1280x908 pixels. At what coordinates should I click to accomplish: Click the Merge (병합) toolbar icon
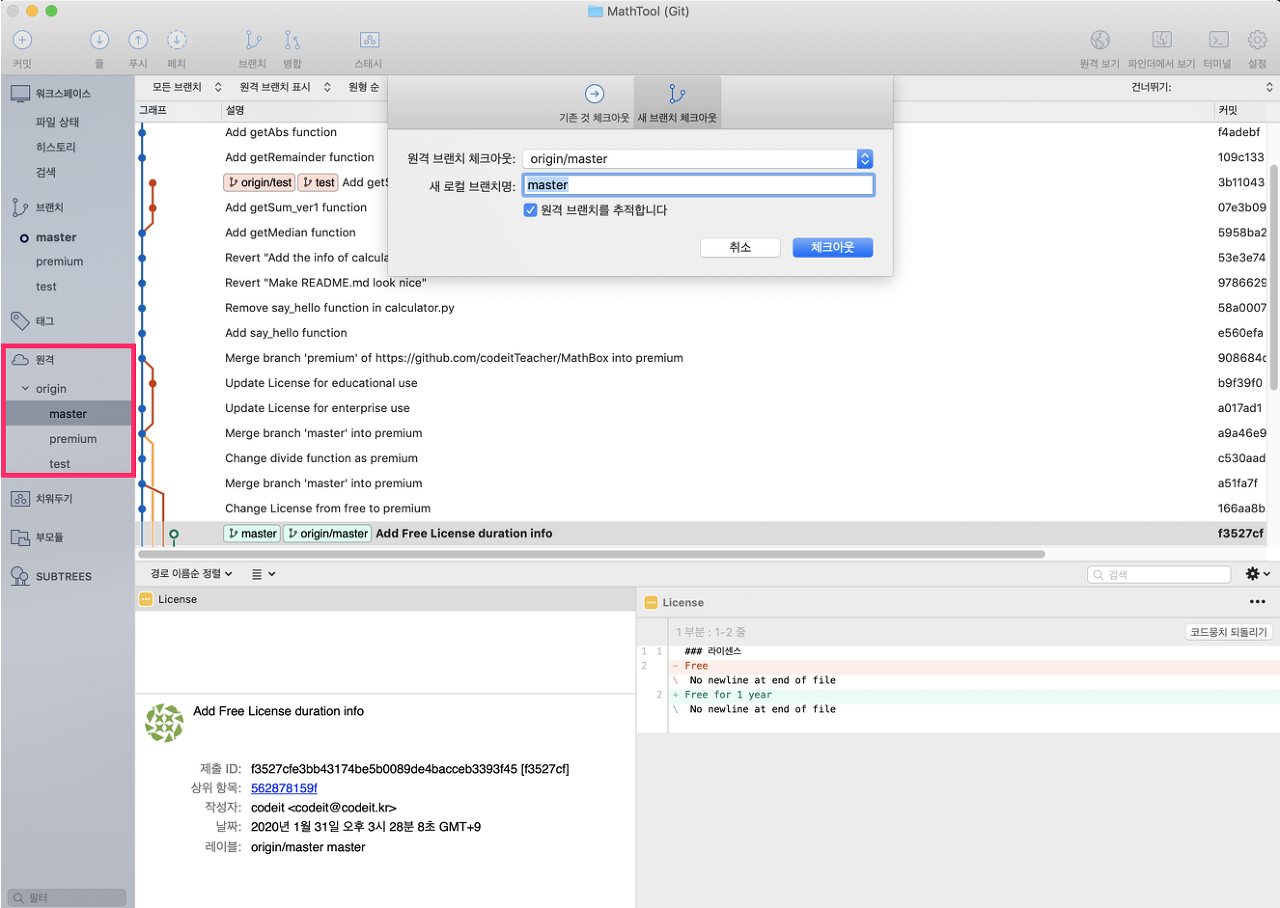[x=292, y=40]
